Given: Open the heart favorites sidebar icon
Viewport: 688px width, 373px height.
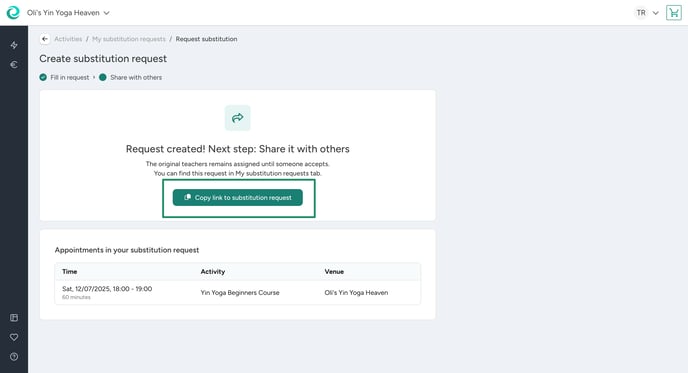Looking at the screenshot, I should pyautogui.click(x=14, y=337).
